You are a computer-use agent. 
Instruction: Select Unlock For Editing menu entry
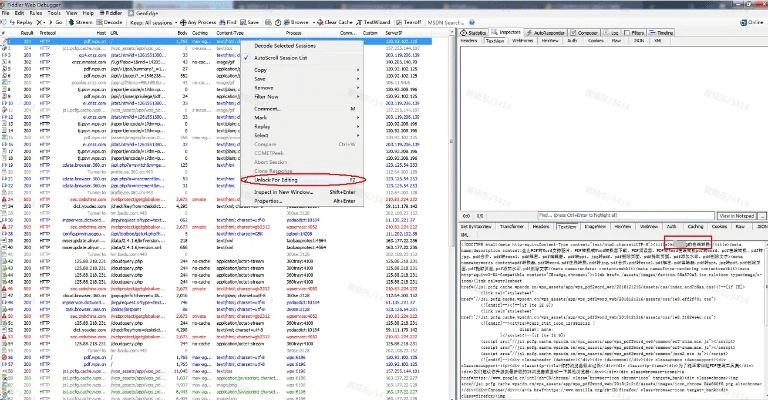tap(278, 180)
